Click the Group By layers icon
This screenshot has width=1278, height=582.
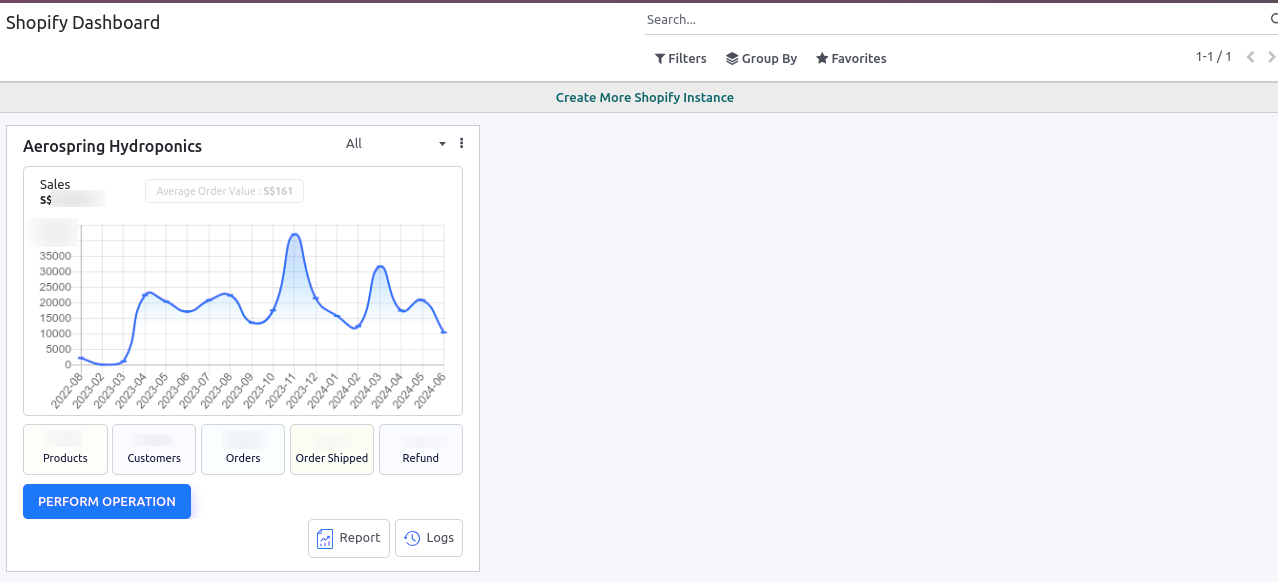pyautogui.click(x=732, y=59)
